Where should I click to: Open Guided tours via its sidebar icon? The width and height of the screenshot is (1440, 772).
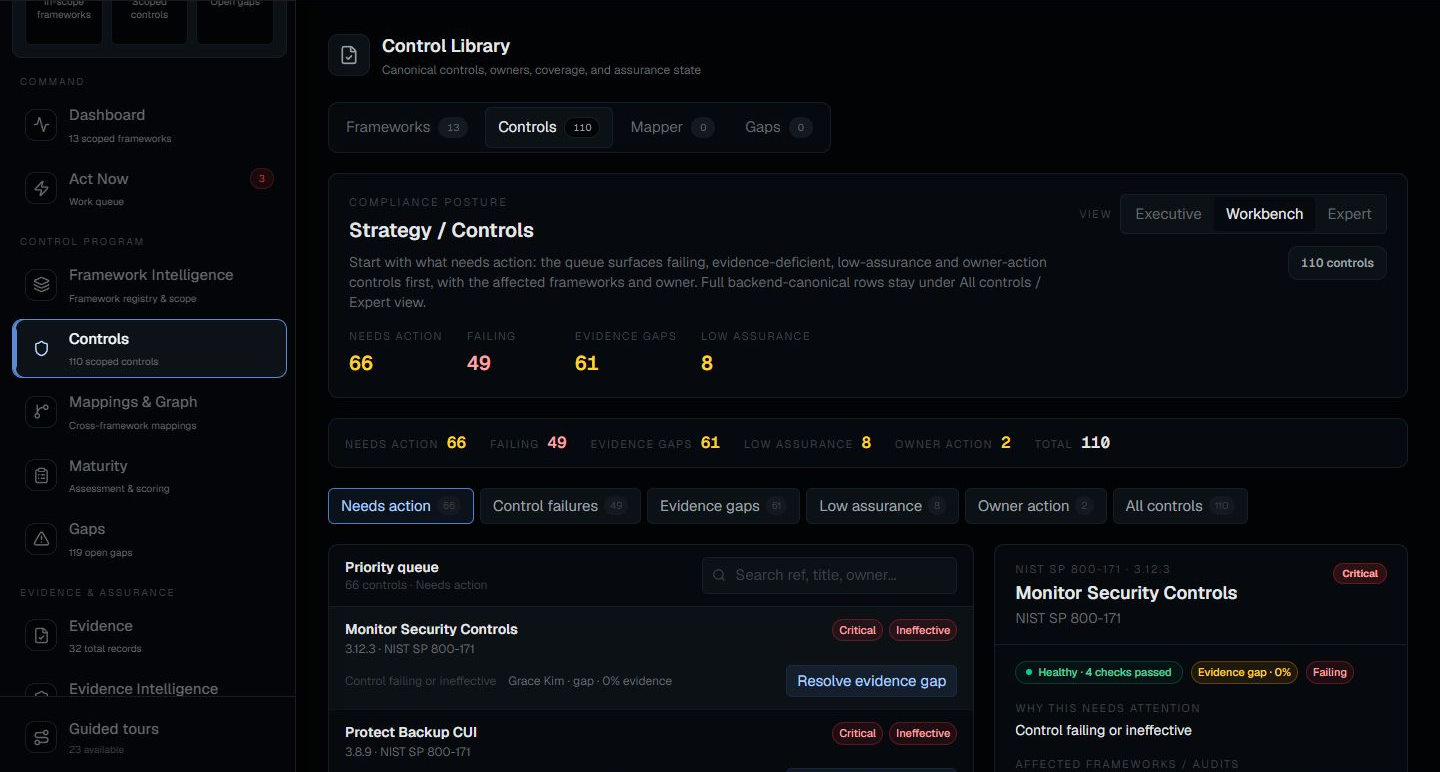coord(41,737)
